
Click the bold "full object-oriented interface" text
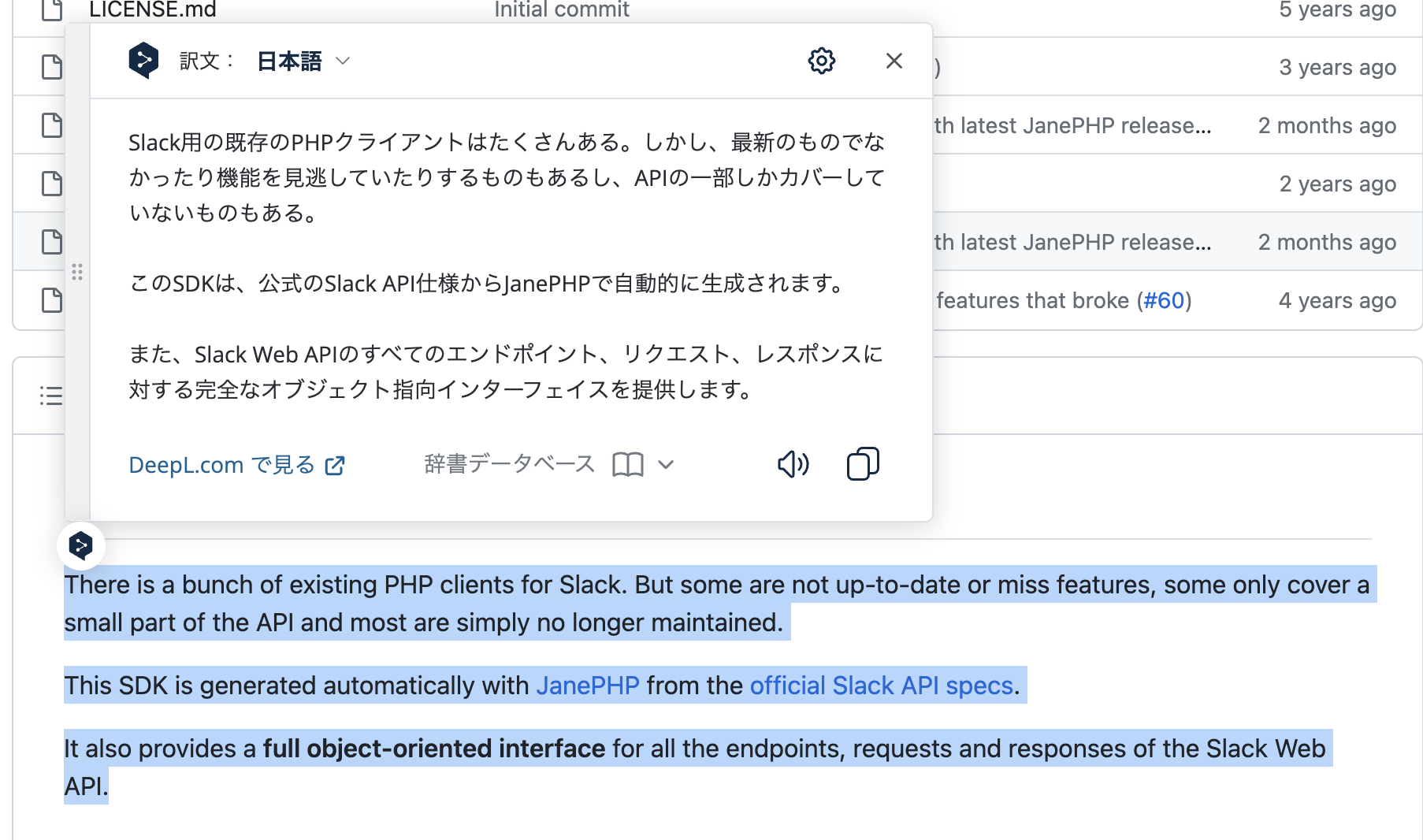[434, 749]
